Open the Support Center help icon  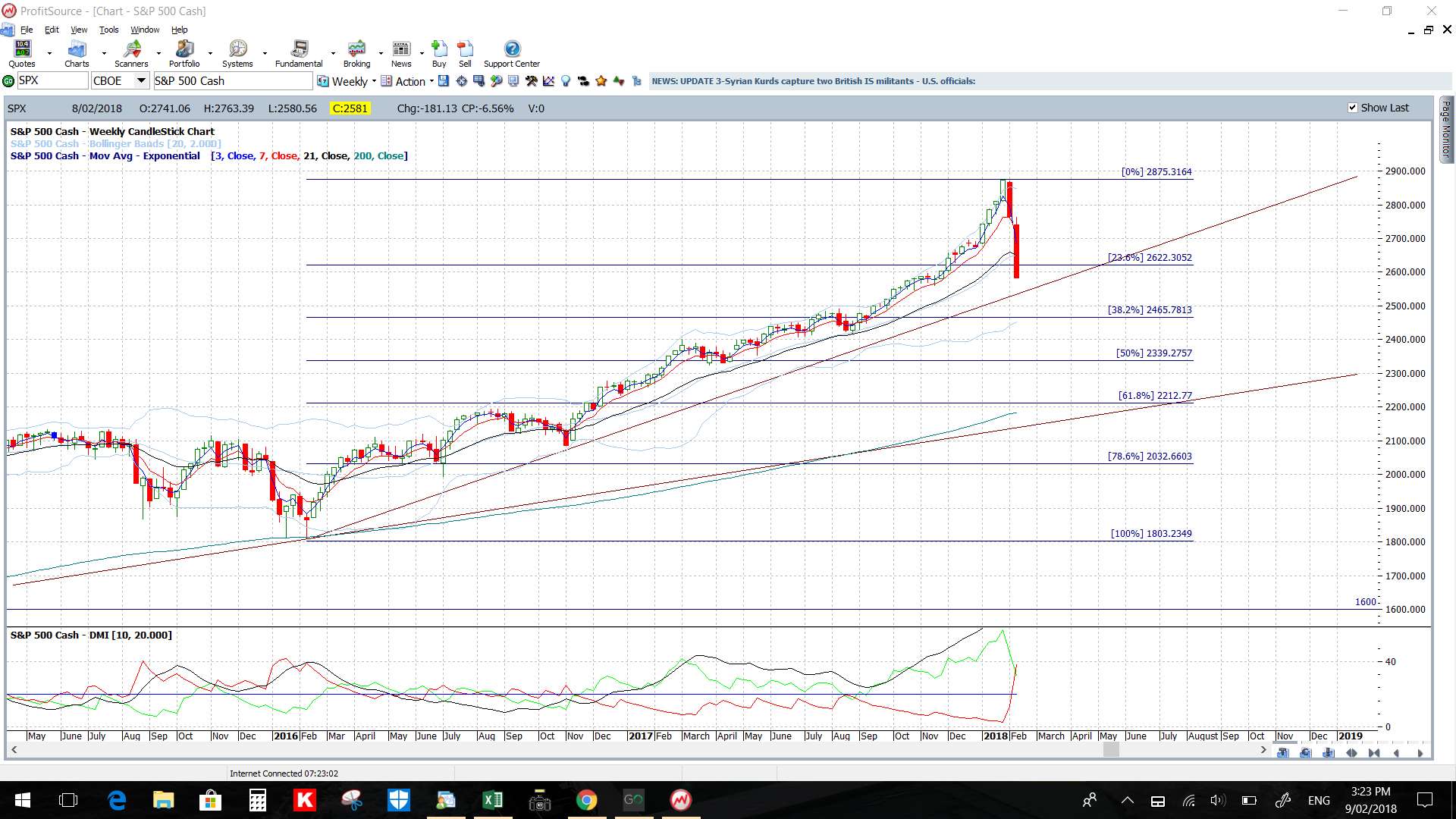[512, 50]
